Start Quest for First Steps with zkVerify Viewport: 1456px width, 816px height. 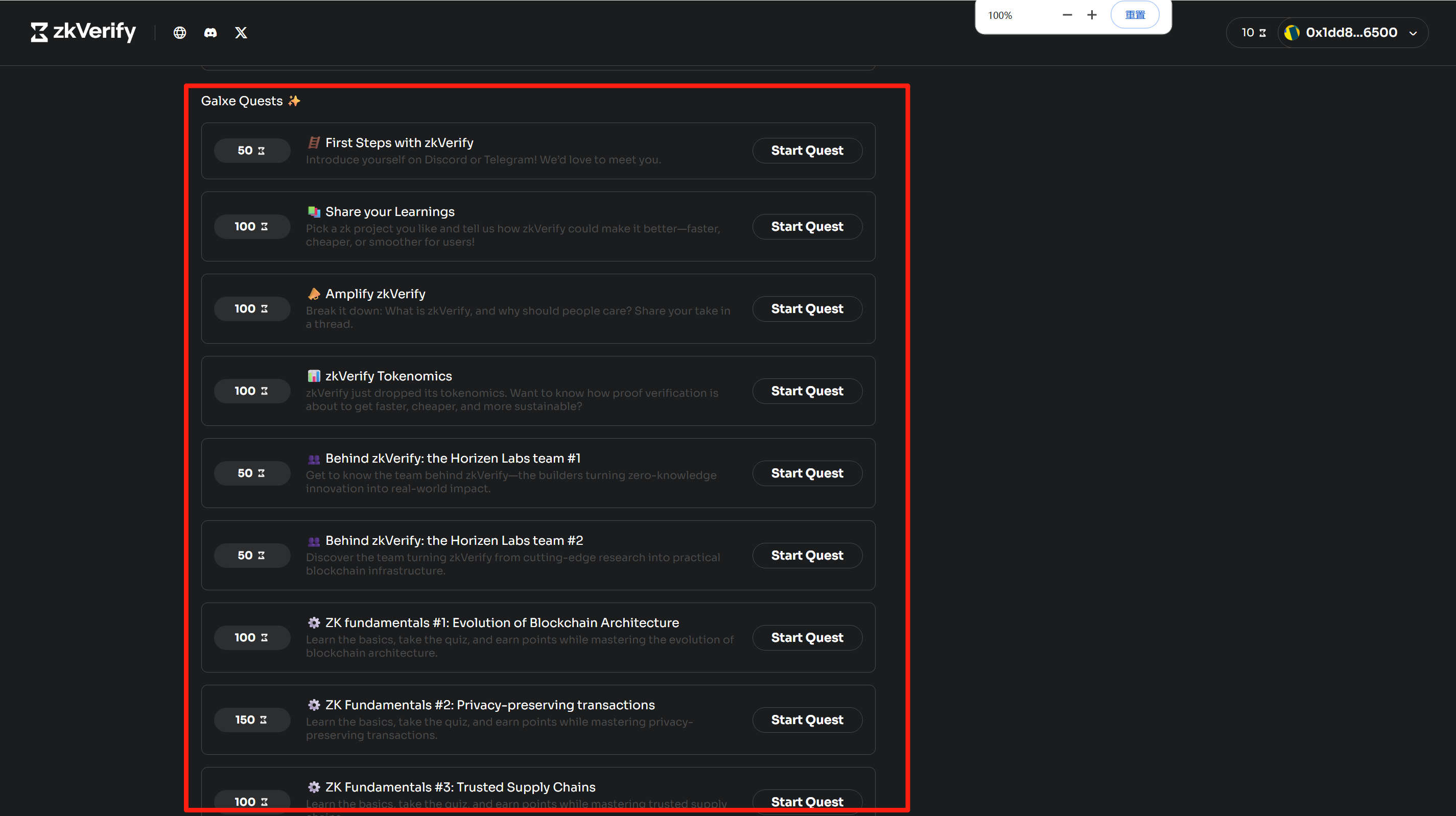[807, 151]
